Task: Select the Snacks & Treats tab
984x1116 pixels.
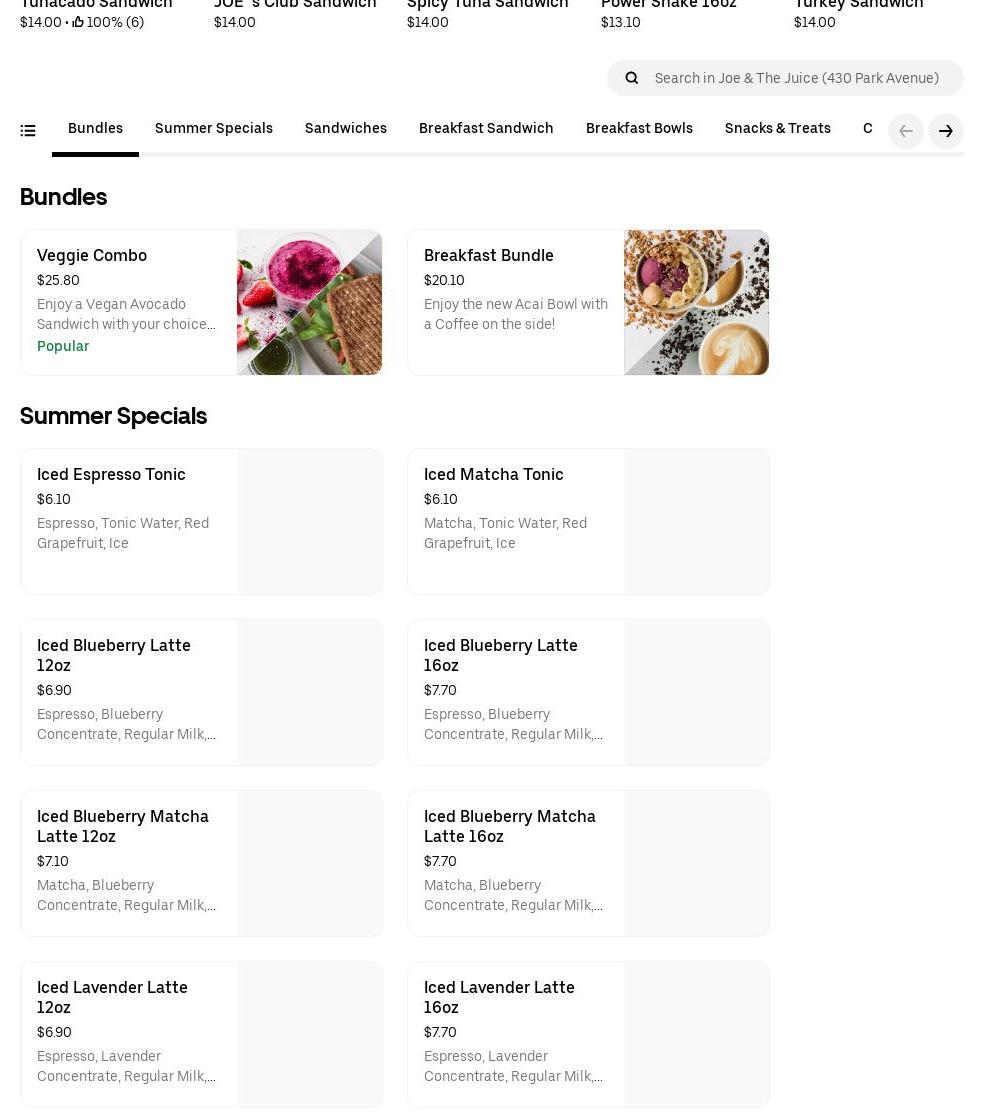Action: pos(777,129)
